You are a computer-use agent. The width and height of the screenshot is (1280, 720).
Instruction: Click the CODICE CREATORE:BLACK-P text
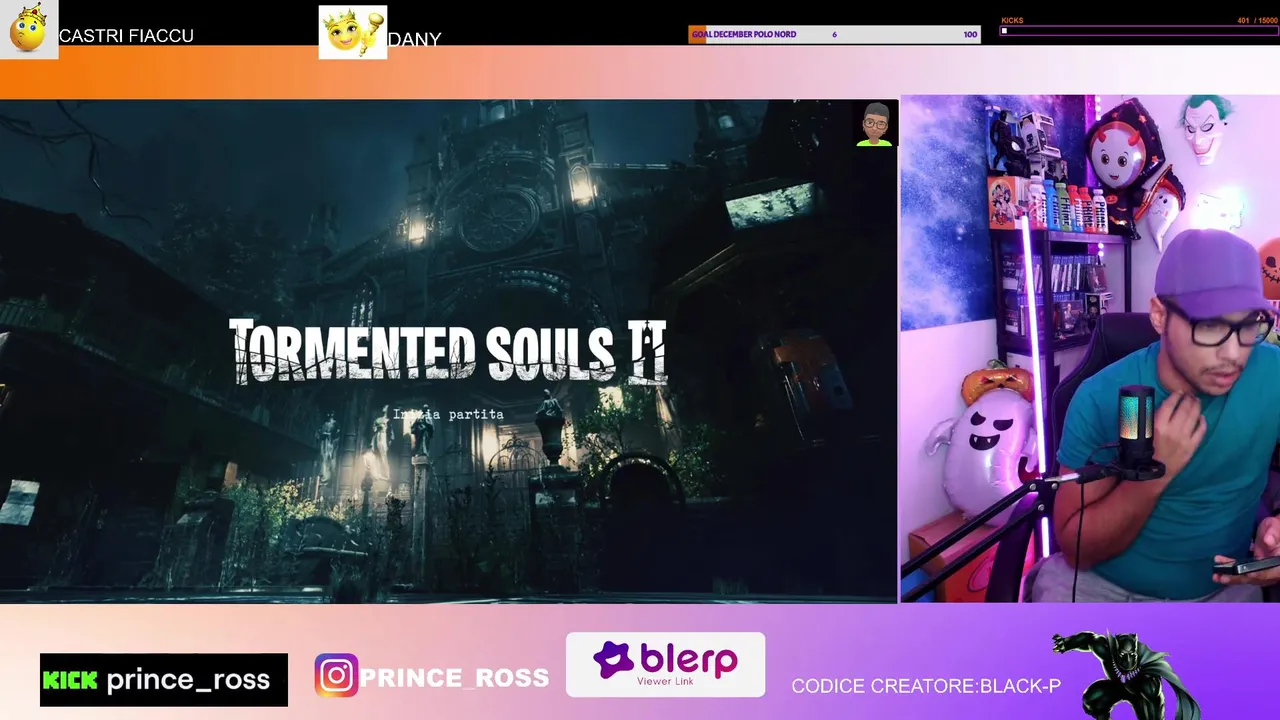point(926,686)
